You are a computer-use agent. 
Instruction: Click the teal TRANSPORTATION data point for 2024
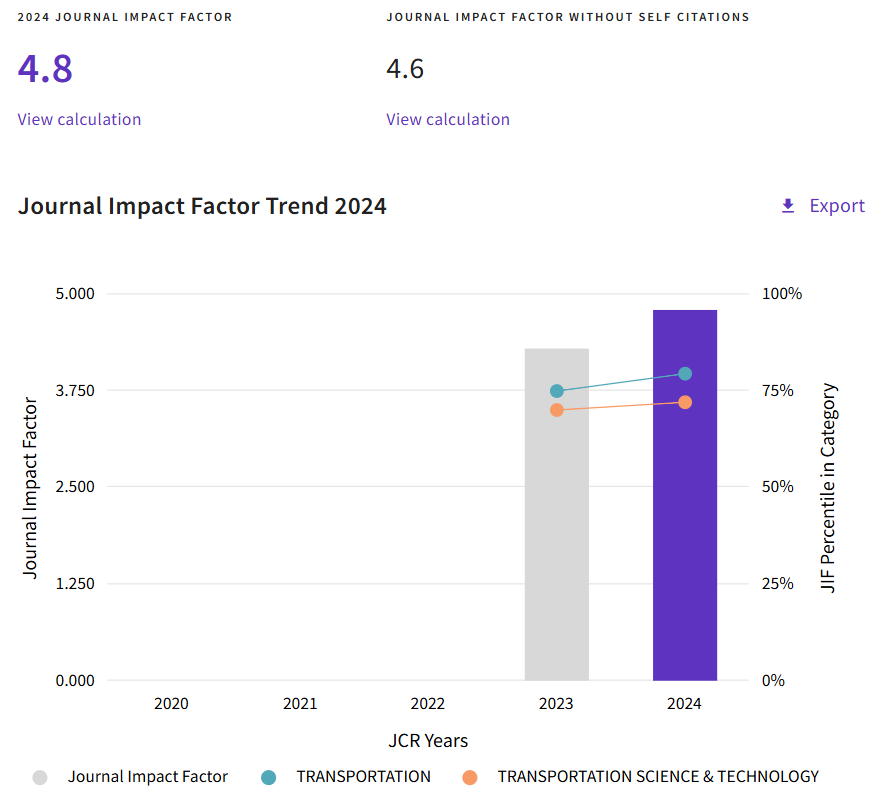pyautogui.click(x=685, y=374)
